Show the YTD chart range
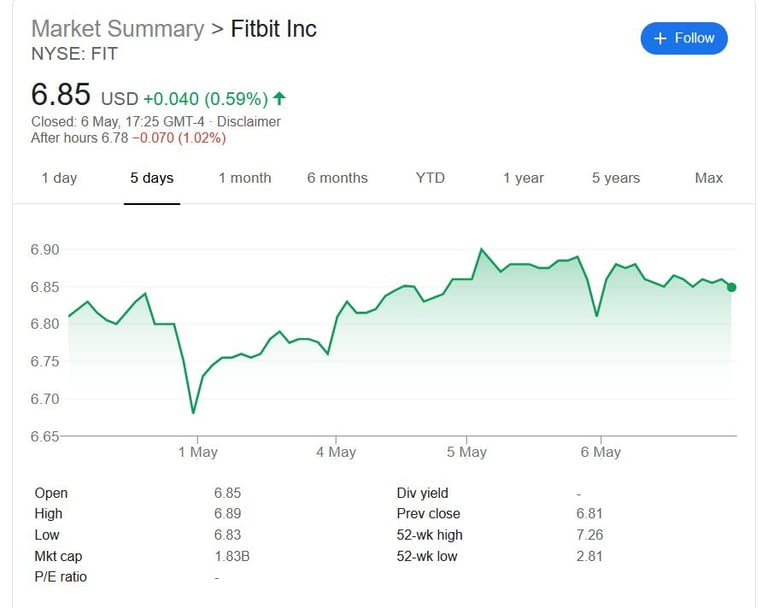 430,178
